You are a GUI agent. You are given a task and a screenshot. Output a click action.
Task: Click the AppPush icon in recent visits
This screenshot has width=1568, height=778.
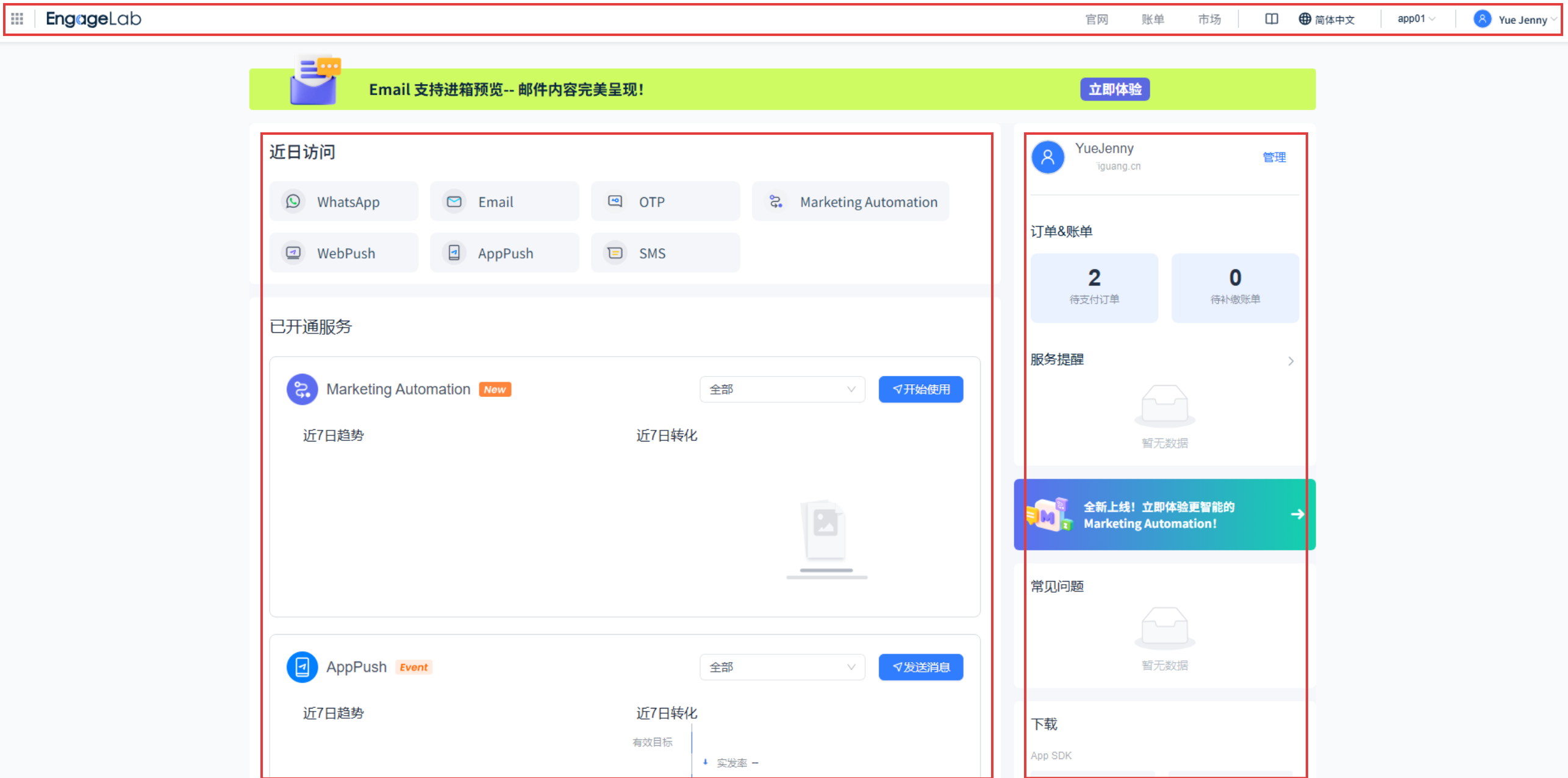[454, 252]
